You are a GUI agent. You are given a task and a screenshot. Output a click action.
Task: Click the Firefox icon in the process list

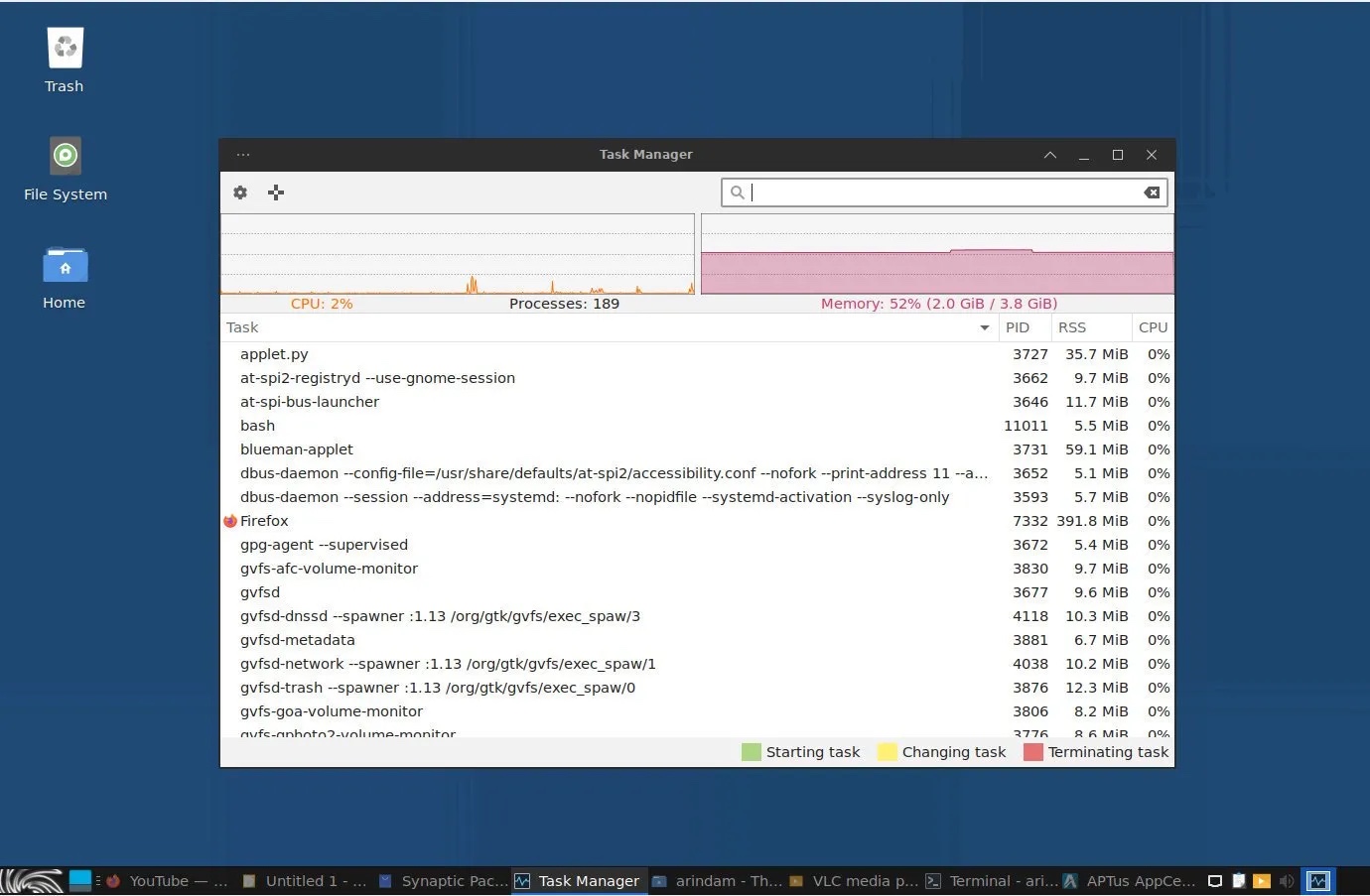pyautogui.click(x=230, y=520)
